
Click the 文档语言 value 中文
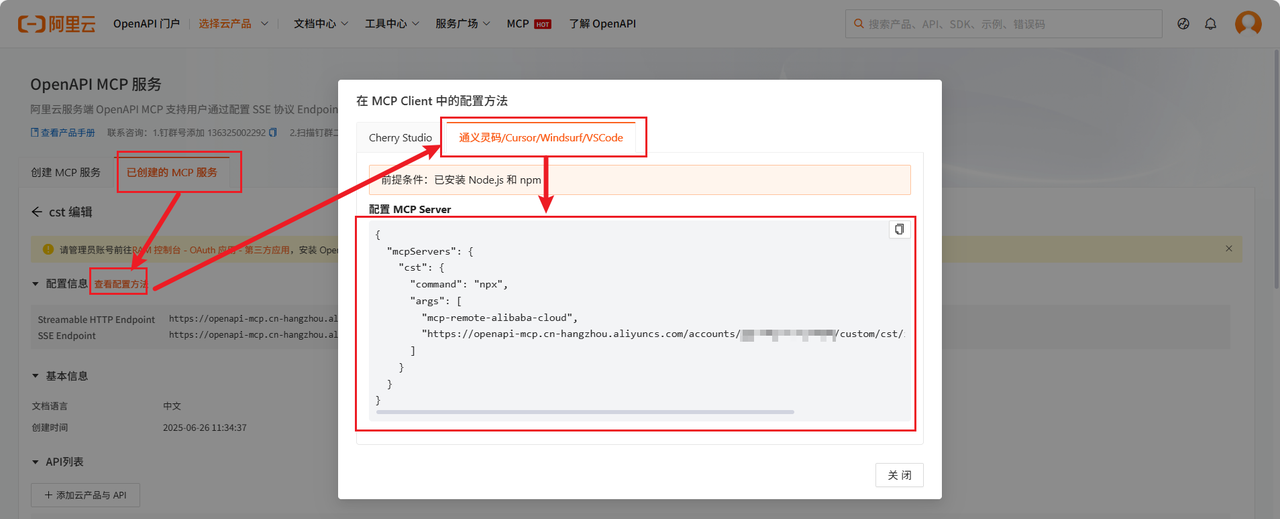pyautogui.click(x=172, y=407)
